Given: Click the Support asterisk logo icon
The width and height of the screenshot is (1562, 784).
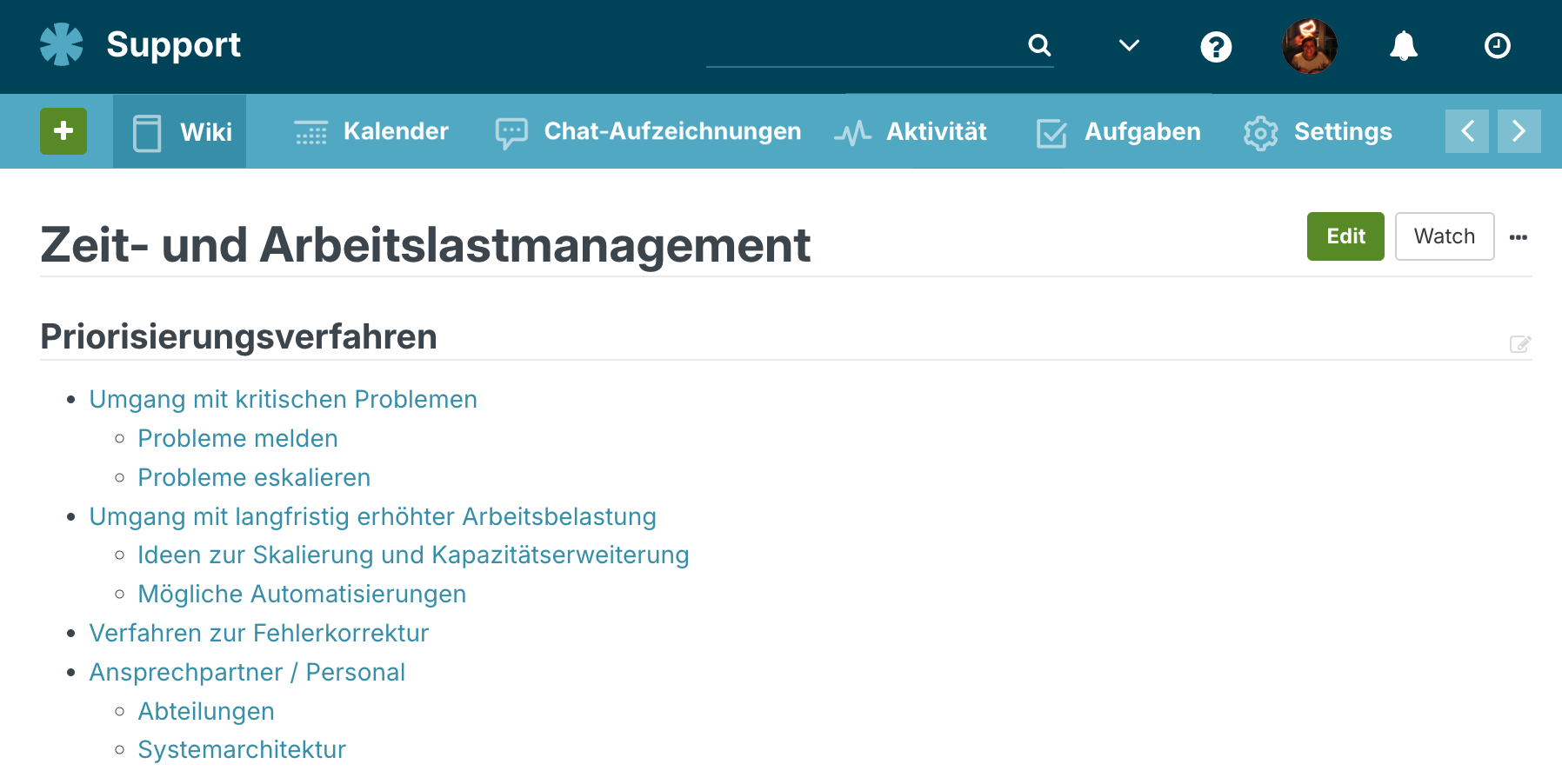Looking at the screenshot, I should coord(62,44).
